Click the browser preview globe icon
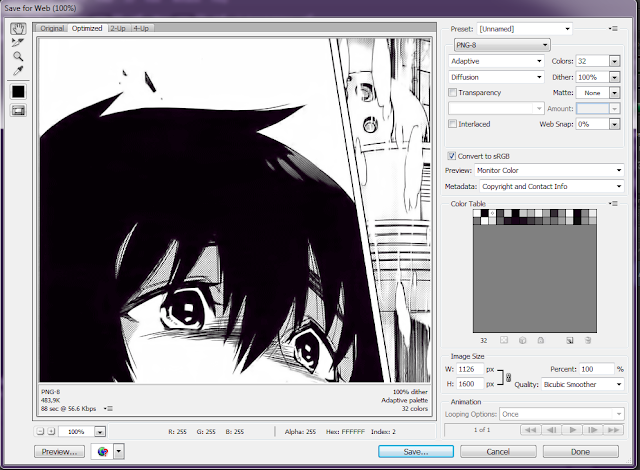 pos(102,452)
